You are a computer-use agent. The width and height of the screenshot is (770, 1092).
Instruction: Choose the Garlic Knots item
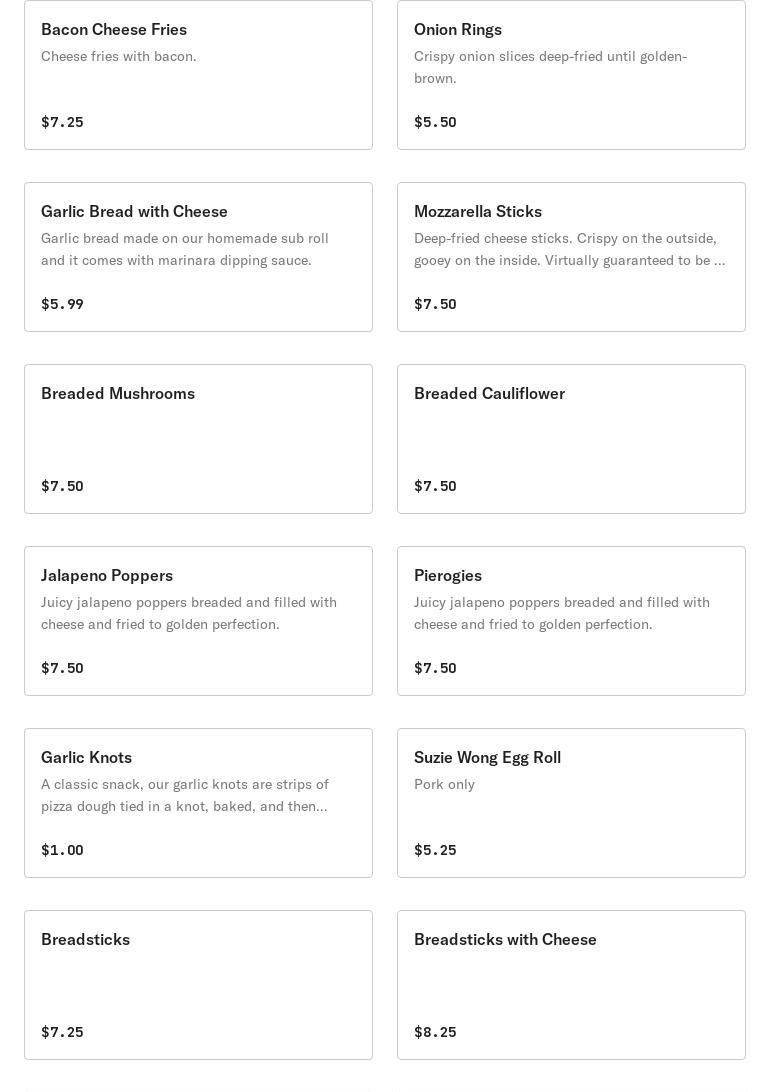(x=198, y=803)
